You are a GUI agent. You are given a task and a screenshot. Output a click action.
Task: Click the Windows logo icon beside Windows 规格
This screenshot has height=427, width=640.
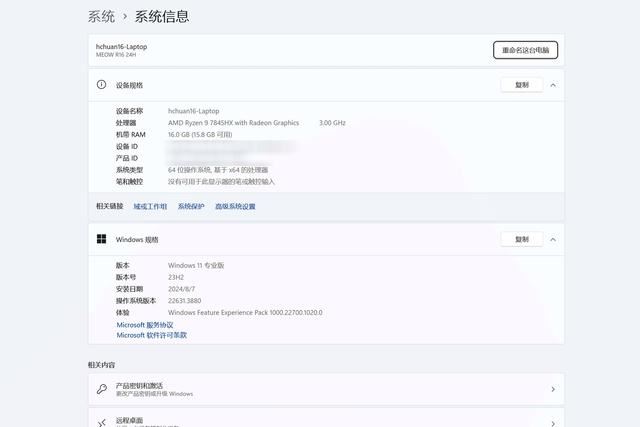pyautogui.click(x=101, y=240)
